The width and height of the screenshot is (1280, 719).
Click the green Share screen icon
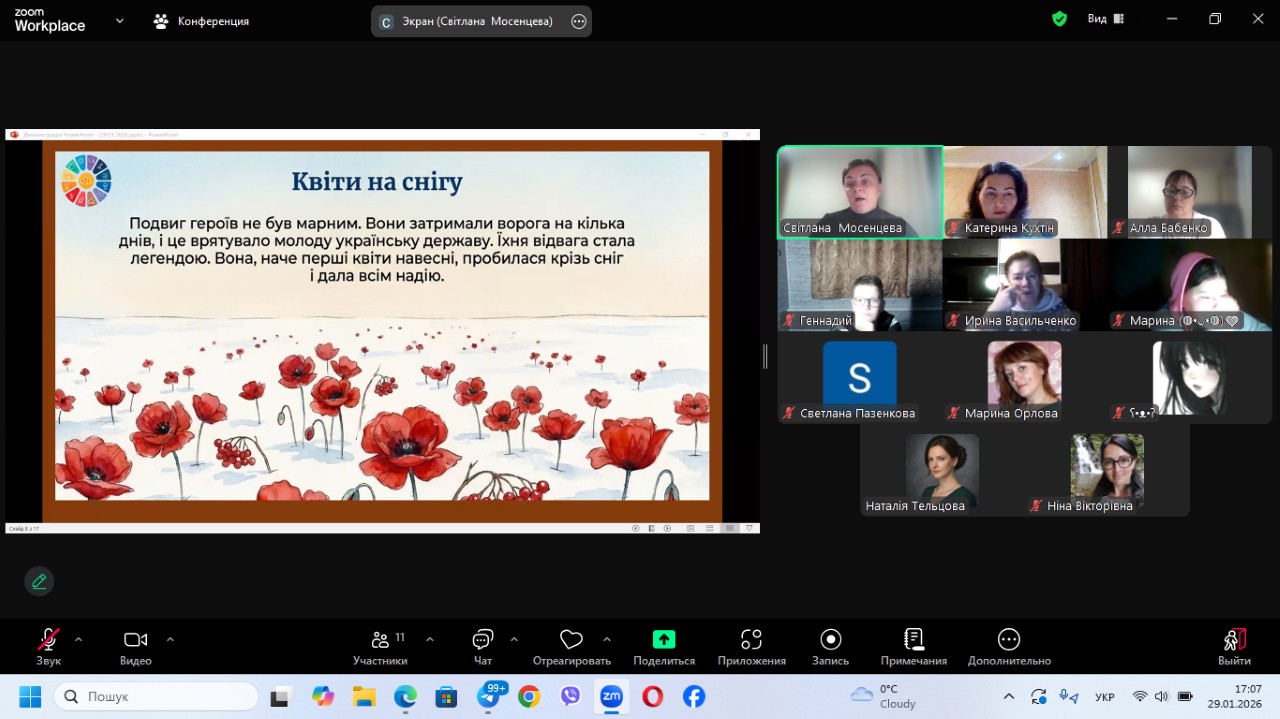pyautogui.click(x=664, y=640)
